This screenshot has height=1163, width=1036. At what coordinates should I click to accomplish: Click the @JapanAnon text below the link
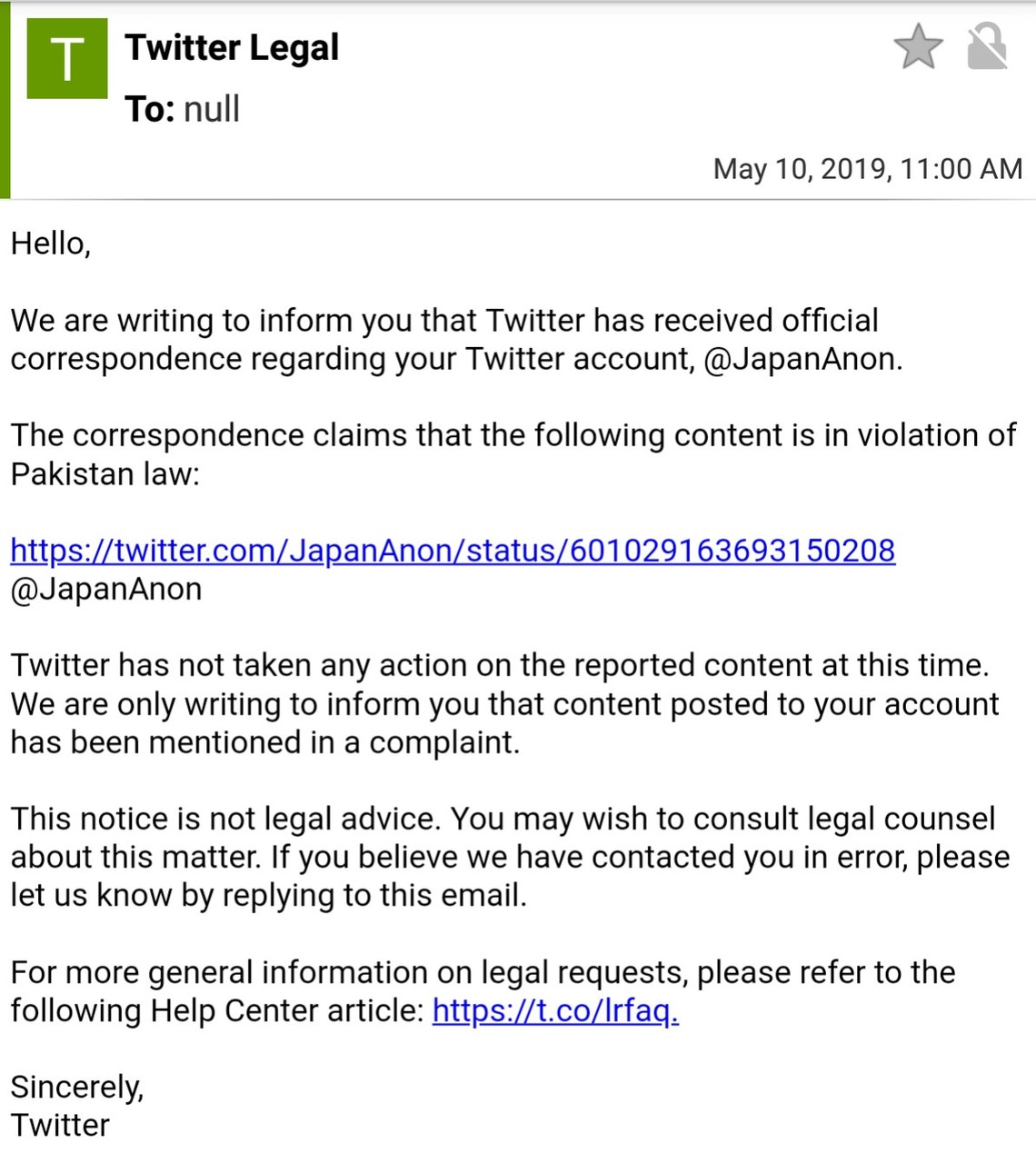[106, 589]
